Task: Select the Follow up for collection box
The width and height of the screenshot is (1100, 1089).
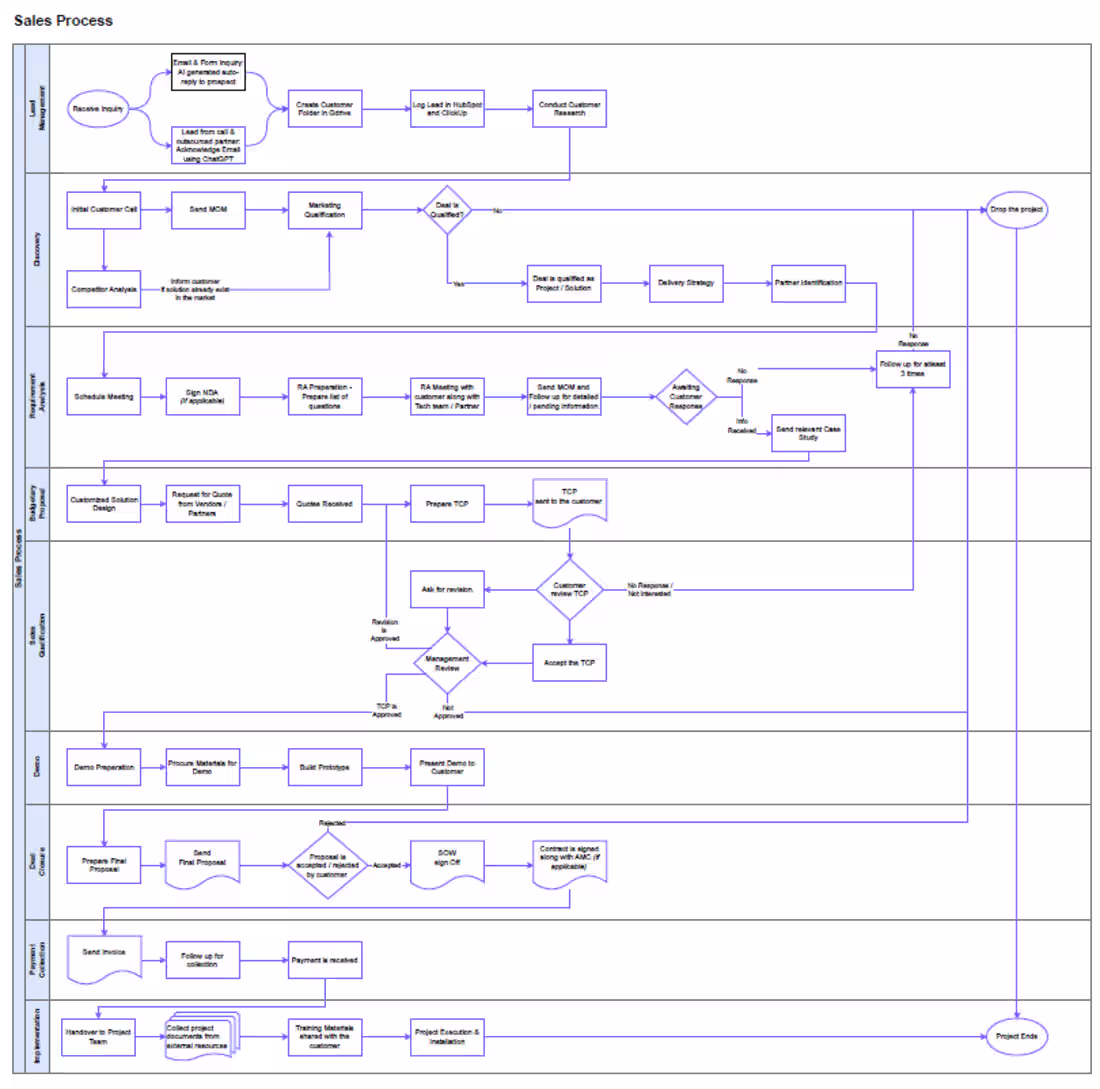Action: tap(203, 960)
